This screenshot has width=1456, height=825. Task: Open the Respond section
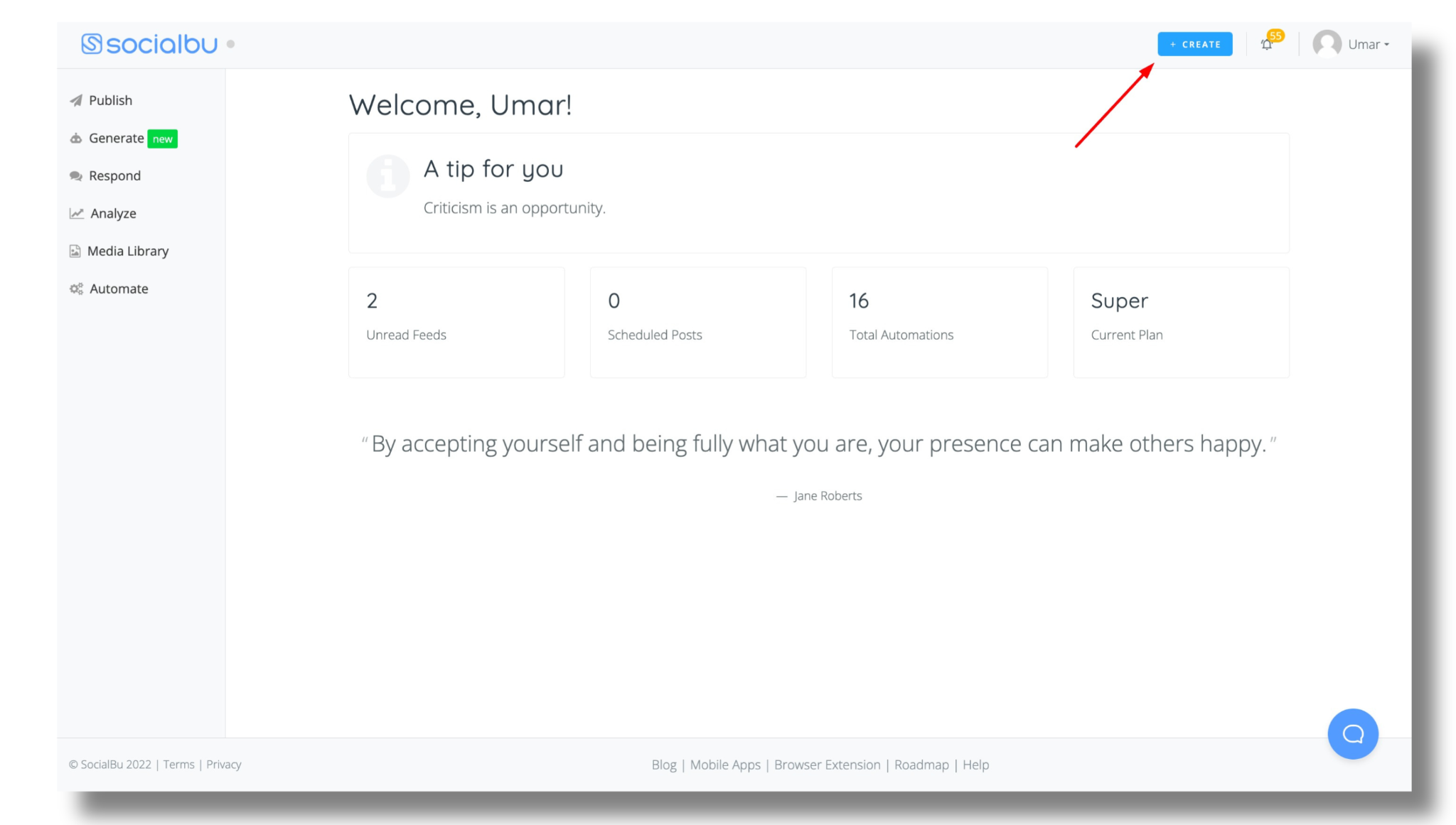tap(114, 176)
